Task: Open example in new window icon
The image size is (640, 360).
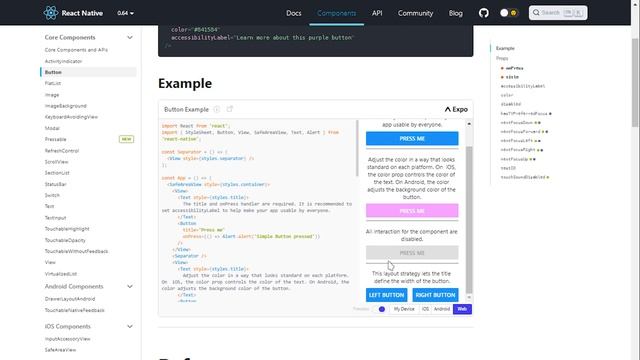Action: click(230, 109)
